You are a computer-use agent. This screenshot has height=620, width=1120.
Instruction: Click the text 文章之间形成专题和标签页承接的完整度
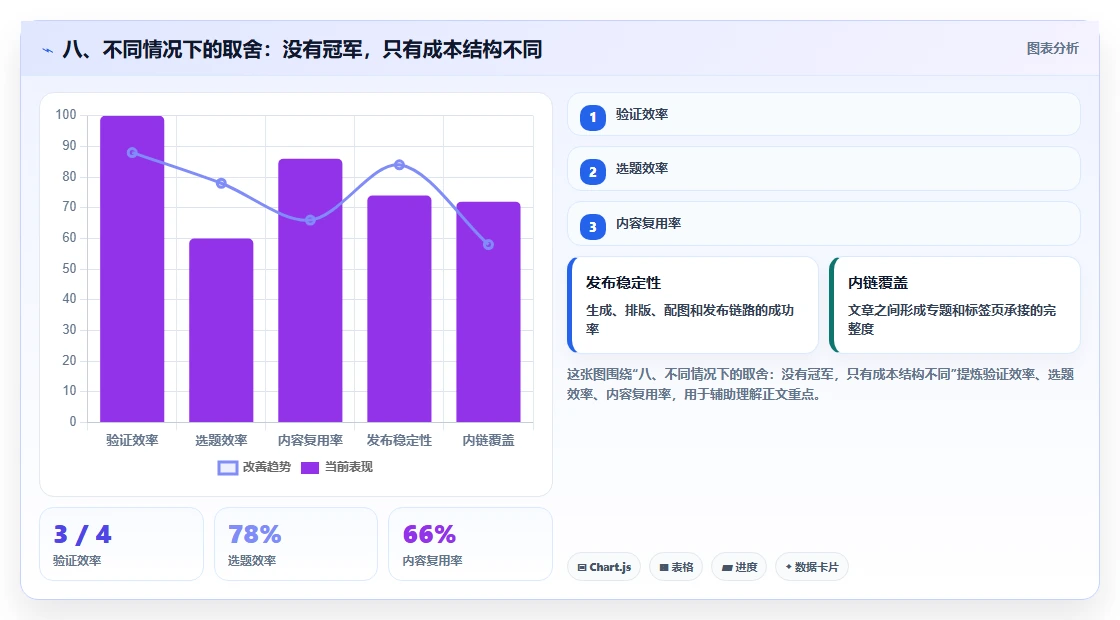952,319
